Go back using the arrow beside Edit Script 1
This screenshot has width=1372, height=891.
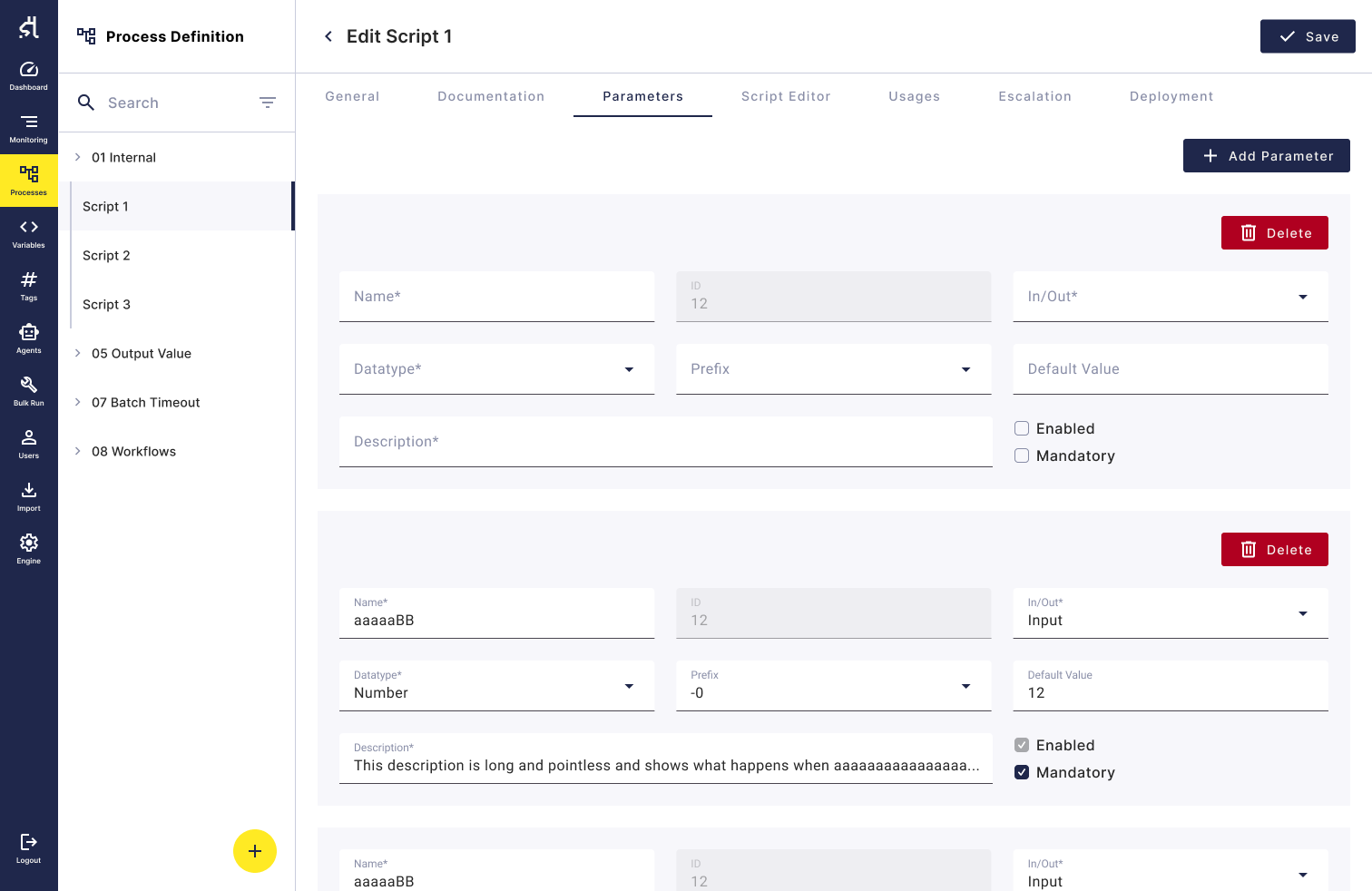(328, 36)
